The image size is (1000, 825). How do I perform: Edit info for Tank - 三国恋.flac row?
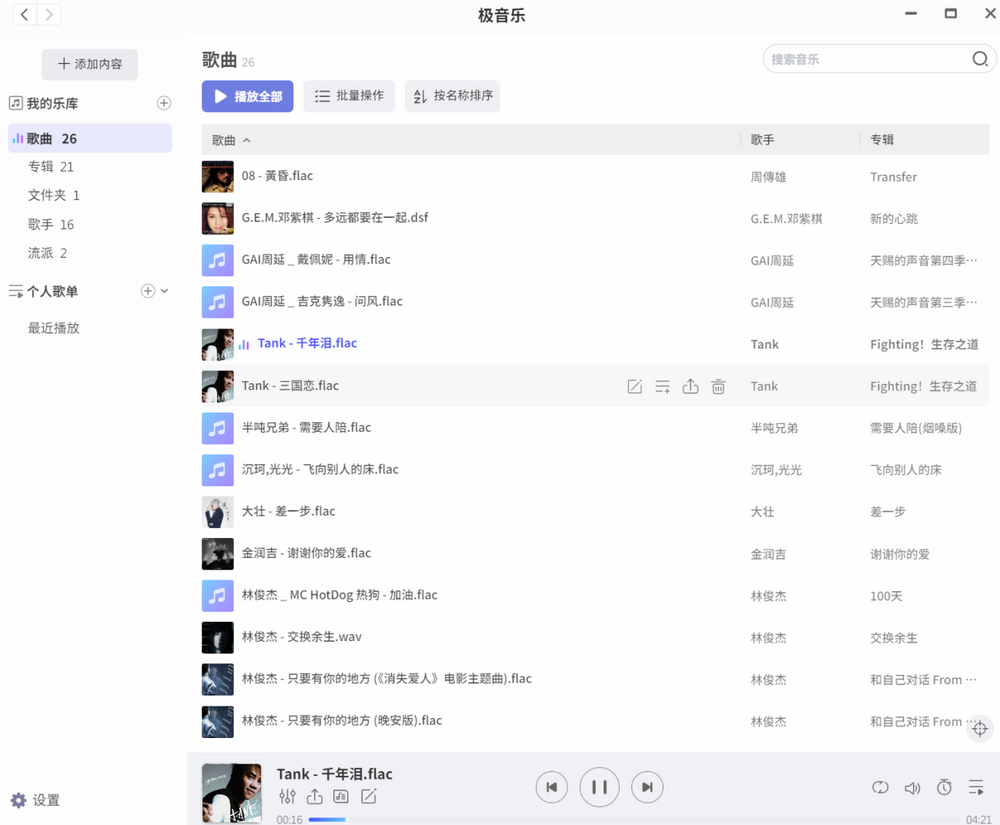634,387
